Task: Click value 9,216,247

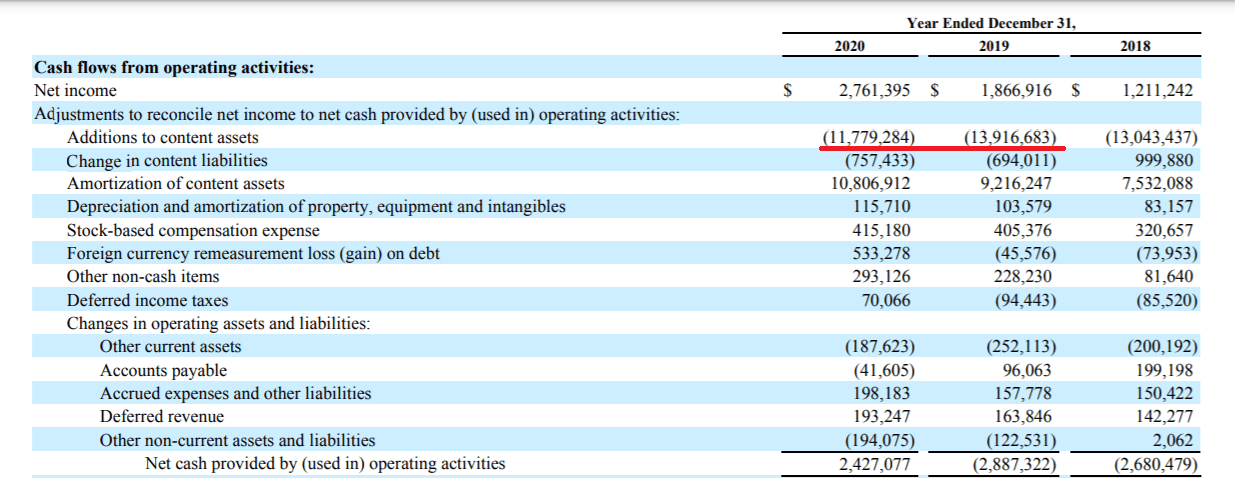Action: coord(1018,184)
